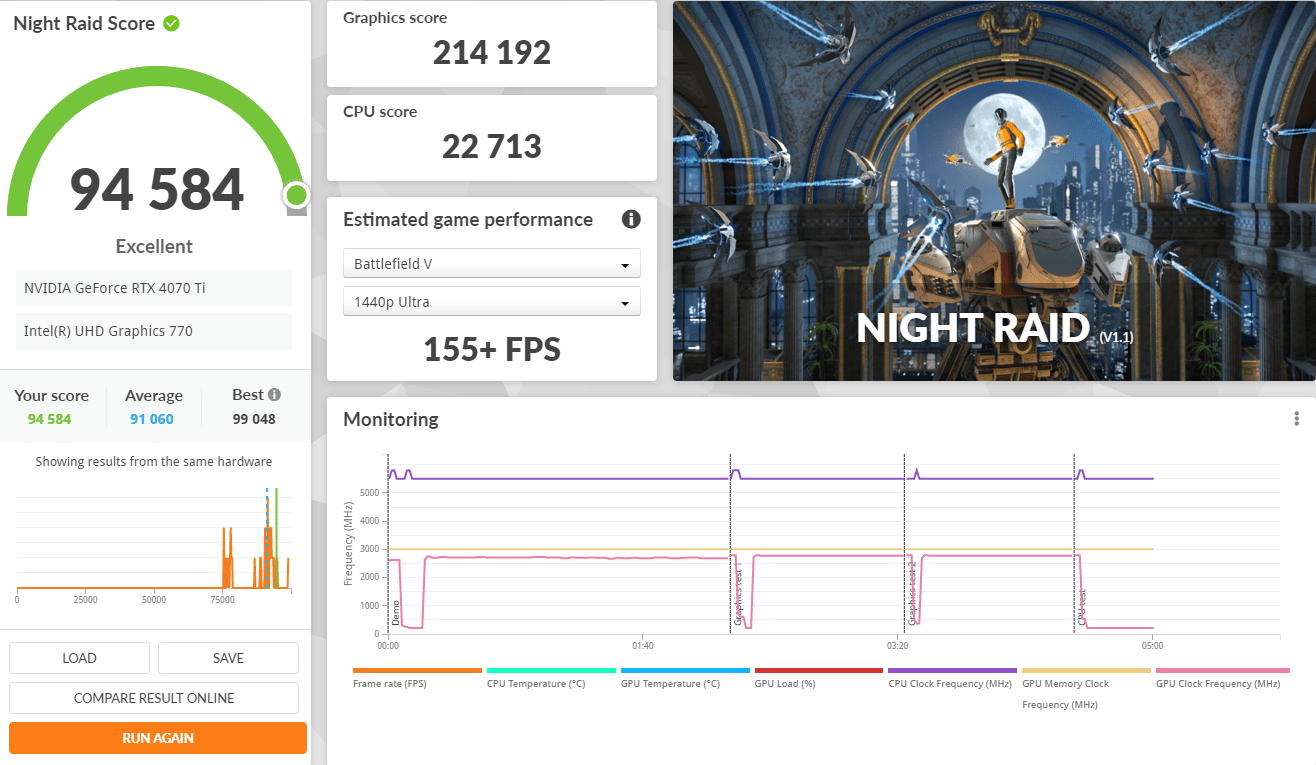Click the Graphics score 214 192 value
The image size is (1316, 765).
(x=492, y=52)
